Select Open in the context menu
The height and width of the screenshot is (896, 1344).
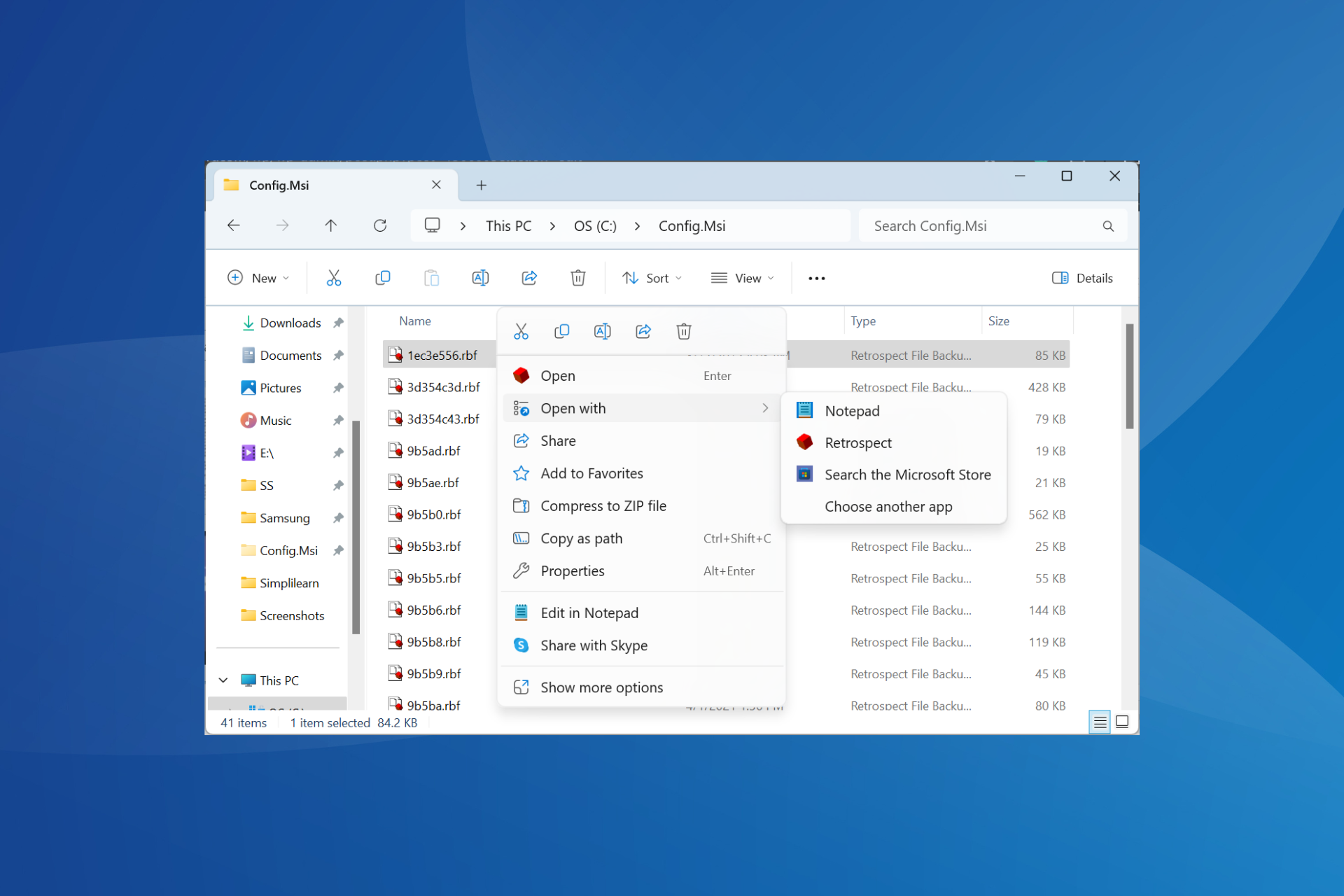[x=642, y=376]
